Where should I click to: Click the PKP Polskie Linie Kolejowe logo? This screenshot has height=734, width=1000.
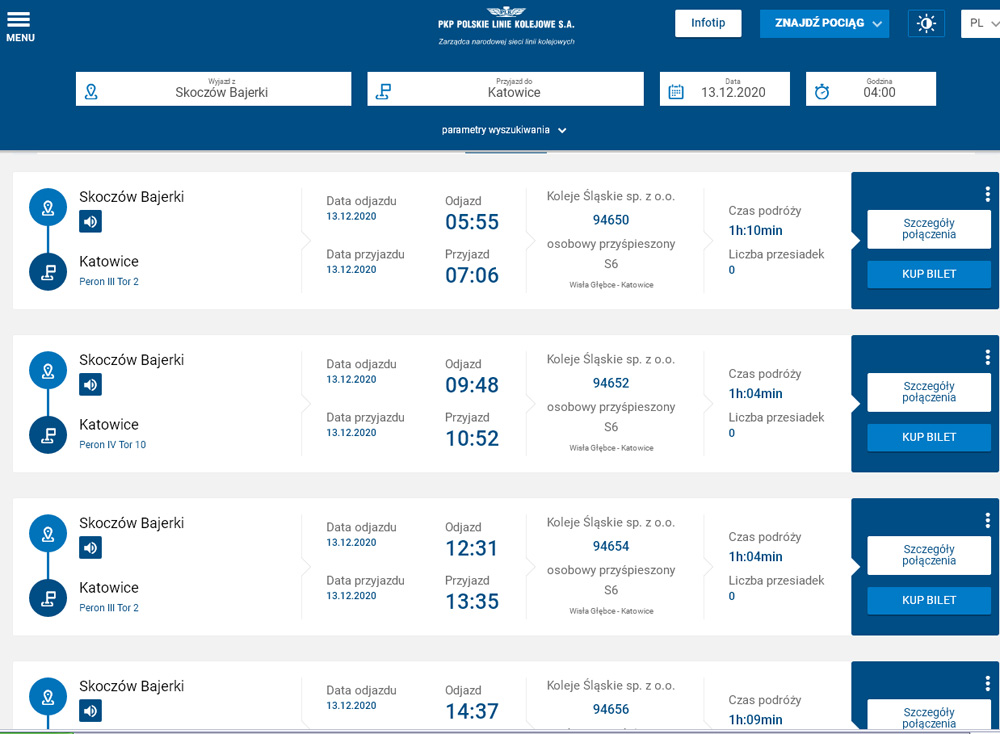coord(506,18)
